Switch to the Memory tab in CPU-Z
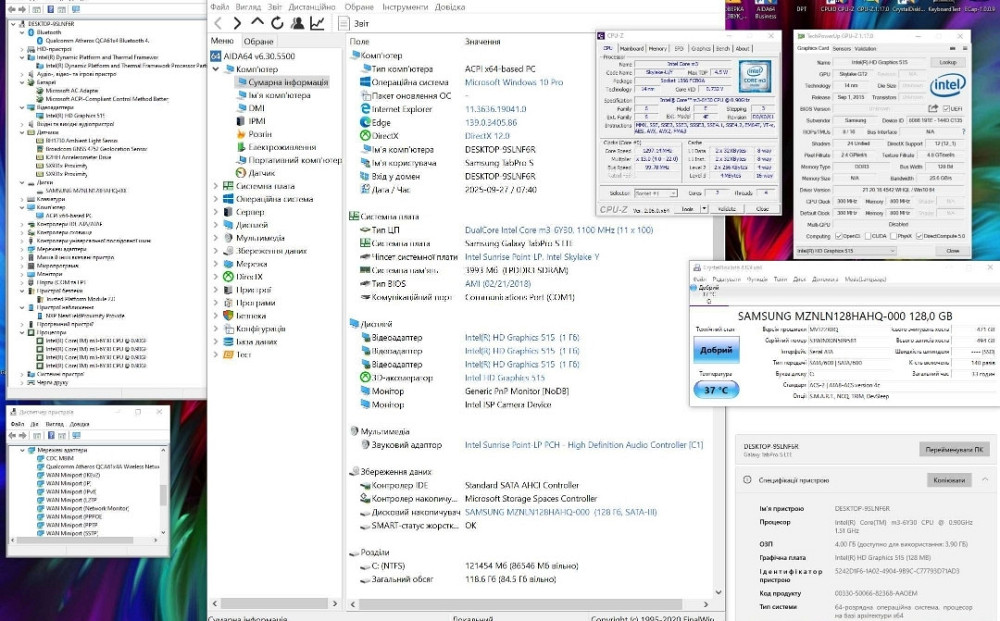The height and width of the screenshot is (621, 1000). click(x=657, y=48)
